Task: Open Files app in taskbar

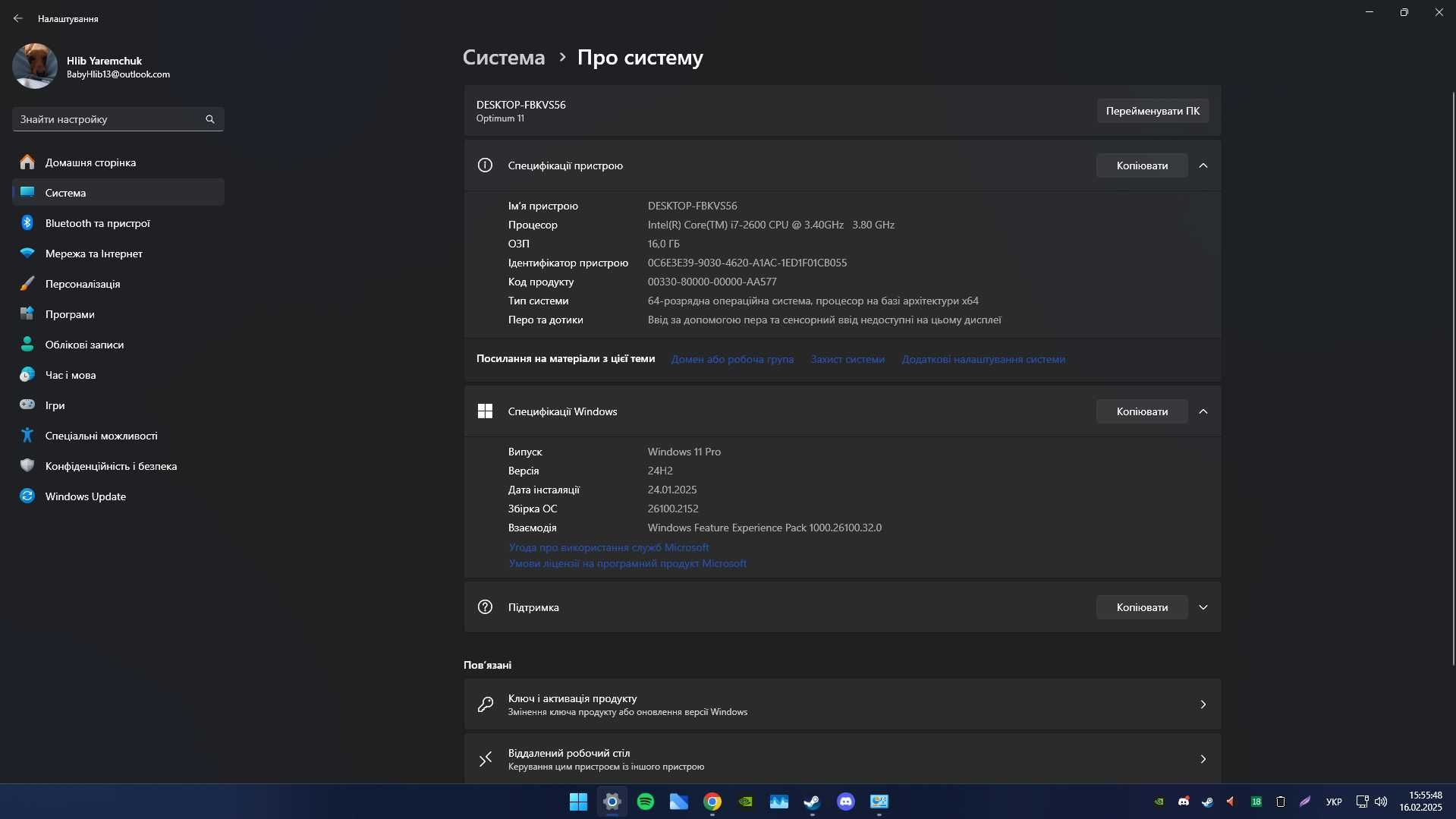Action: click(x=679, y=802)
